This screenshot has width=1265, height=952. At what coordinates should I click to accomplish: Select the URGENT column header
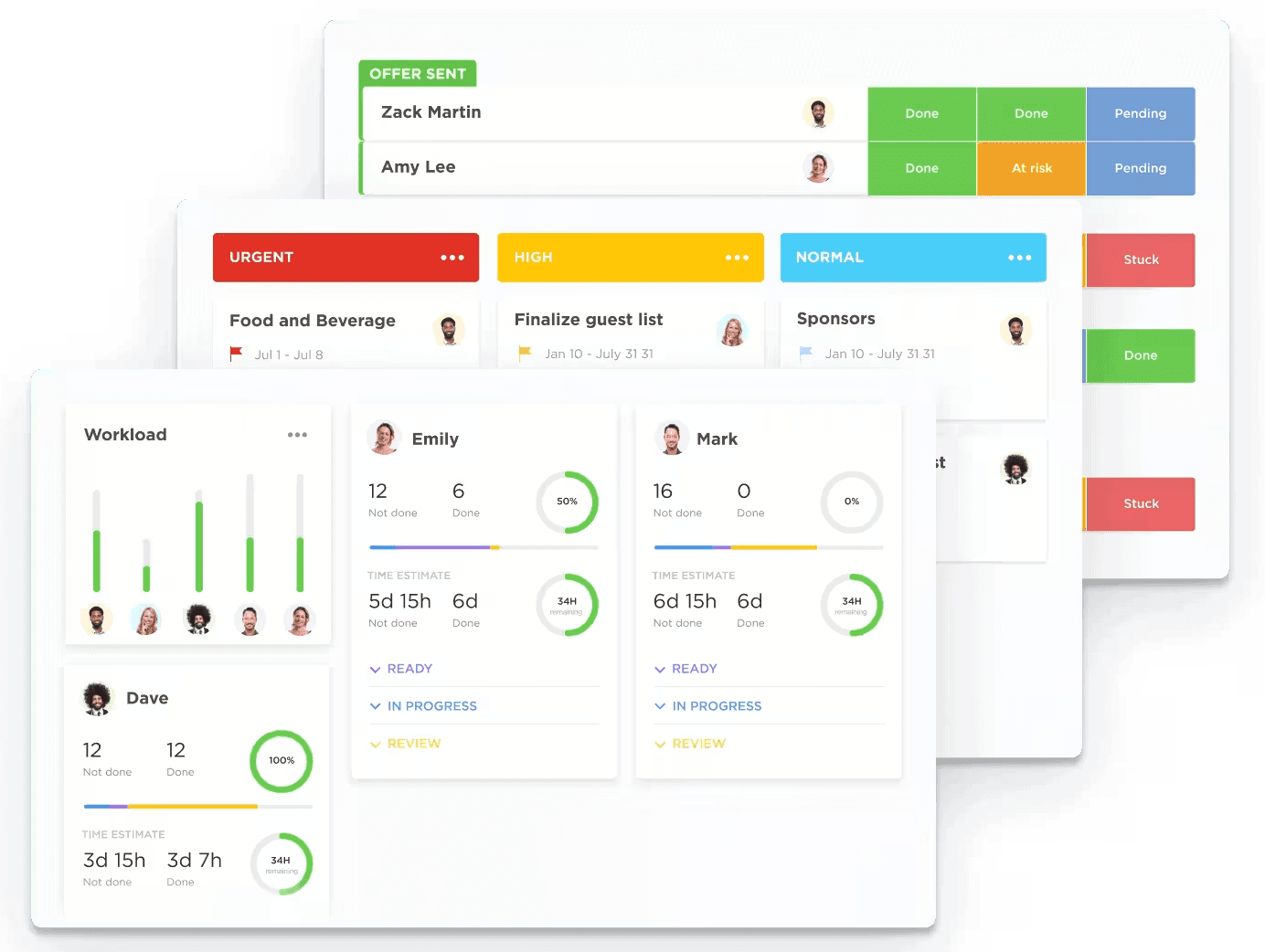pos(345,258)
